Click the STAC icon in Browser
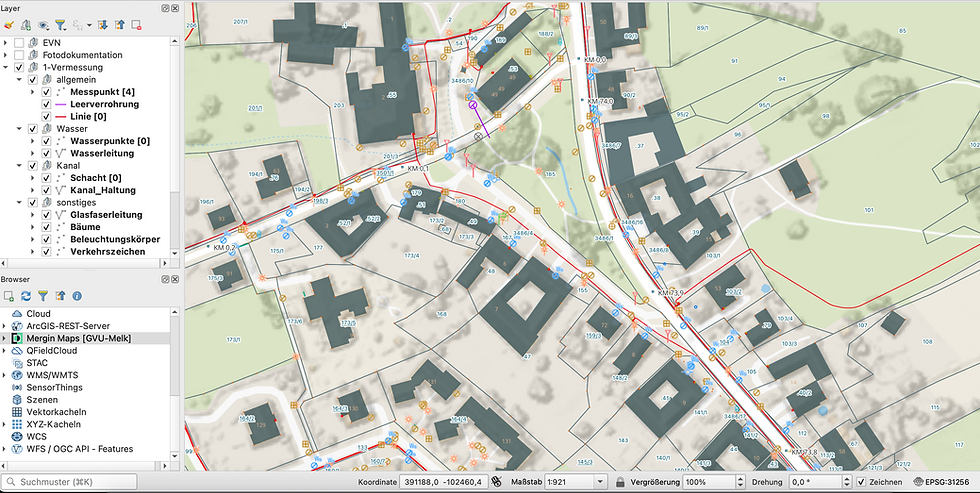Screen dimensions: 980x493 (16, 362)
